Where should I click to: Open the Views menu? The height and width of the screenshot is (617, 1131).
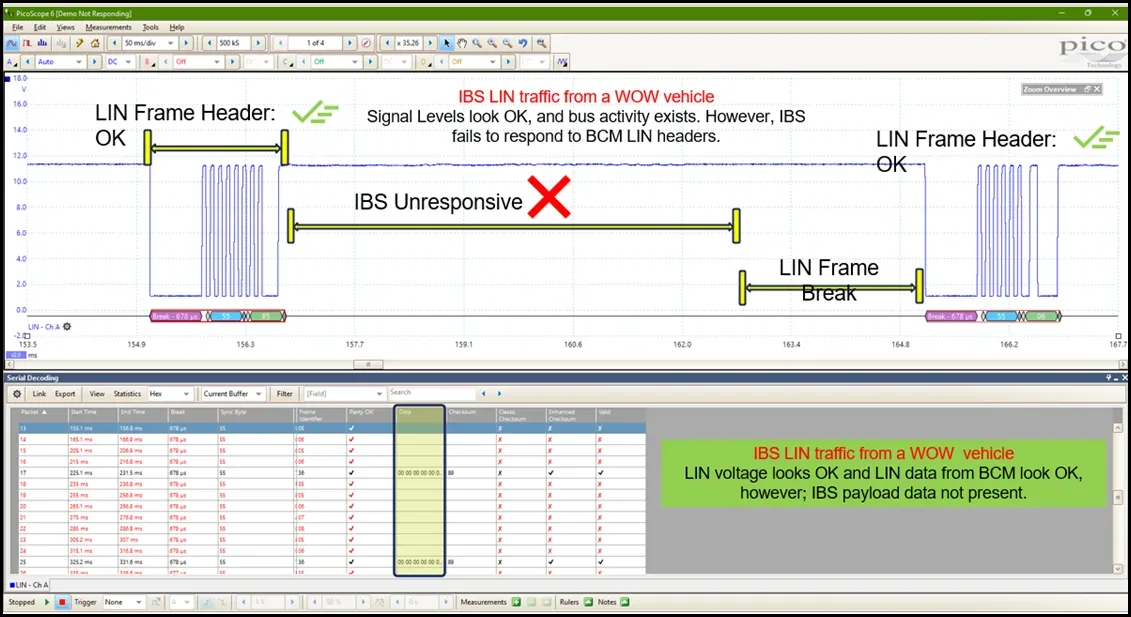(65, 27)
